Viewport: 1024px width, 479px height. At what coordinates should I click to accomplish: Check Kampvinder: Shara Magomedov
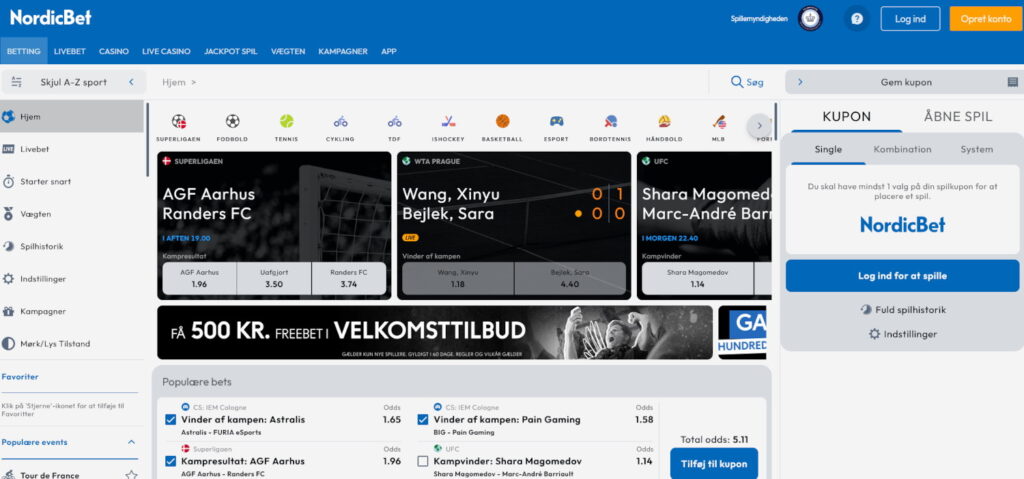pyautogui.click(x=423, y=461)
